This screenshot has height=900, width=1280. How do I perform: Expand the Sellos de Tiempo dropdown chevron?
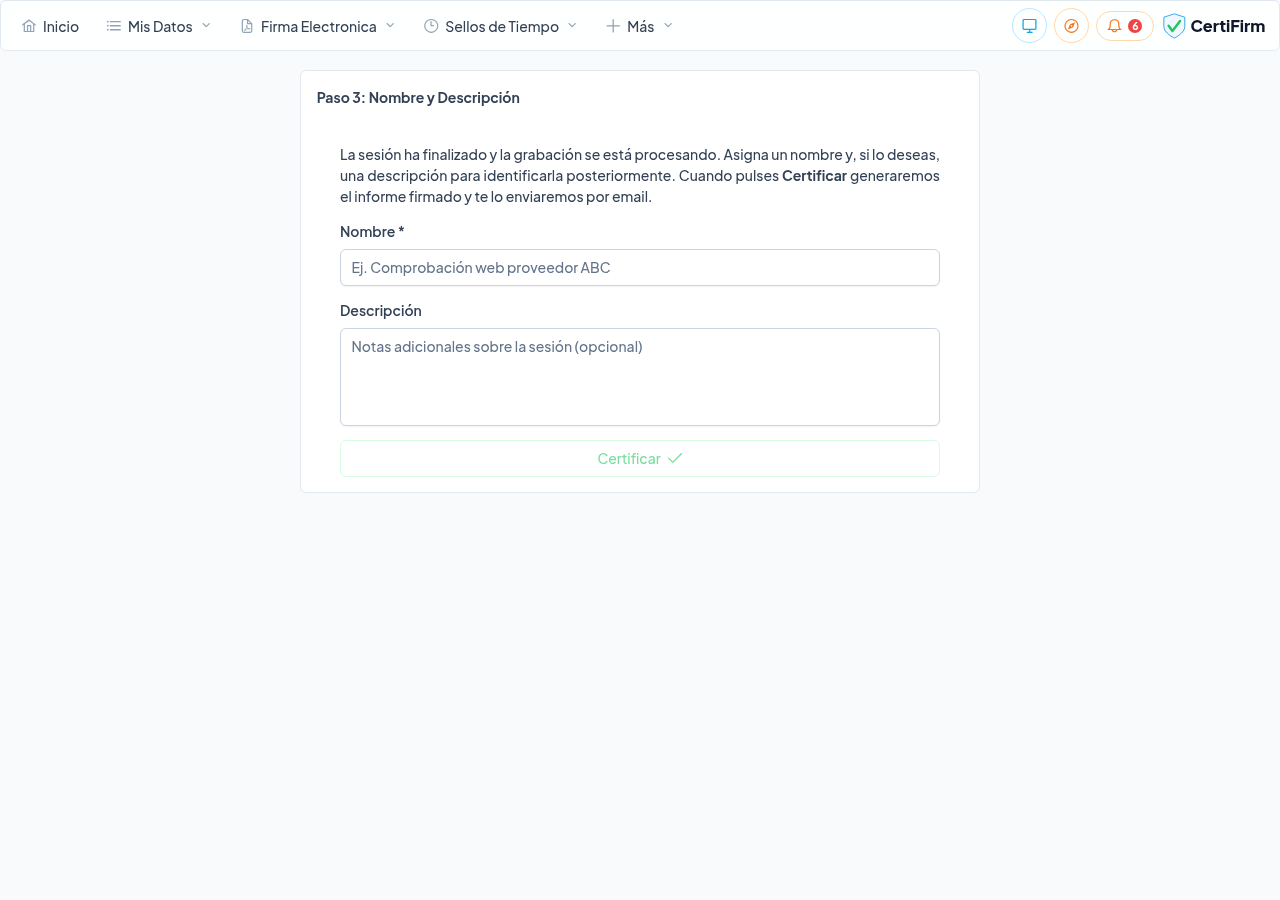point(572,26)
